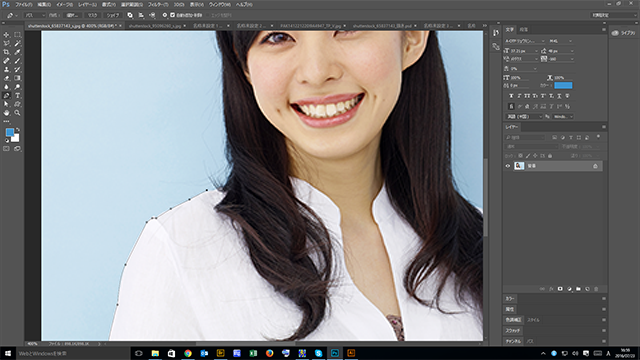This screenshot has width=640, height=360.
Task: Select the Healing Brush tool
Action: point(6,61)
